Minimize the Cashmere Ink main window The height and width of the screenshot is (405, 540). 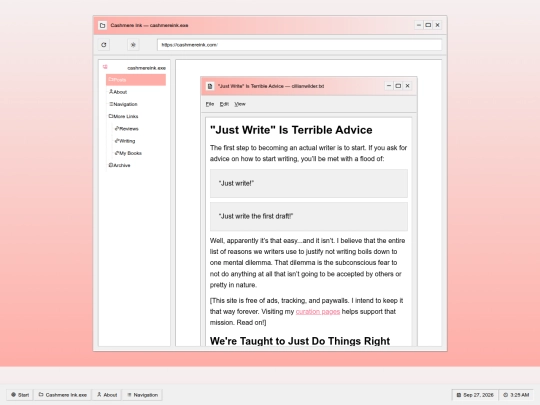(419, 25)
